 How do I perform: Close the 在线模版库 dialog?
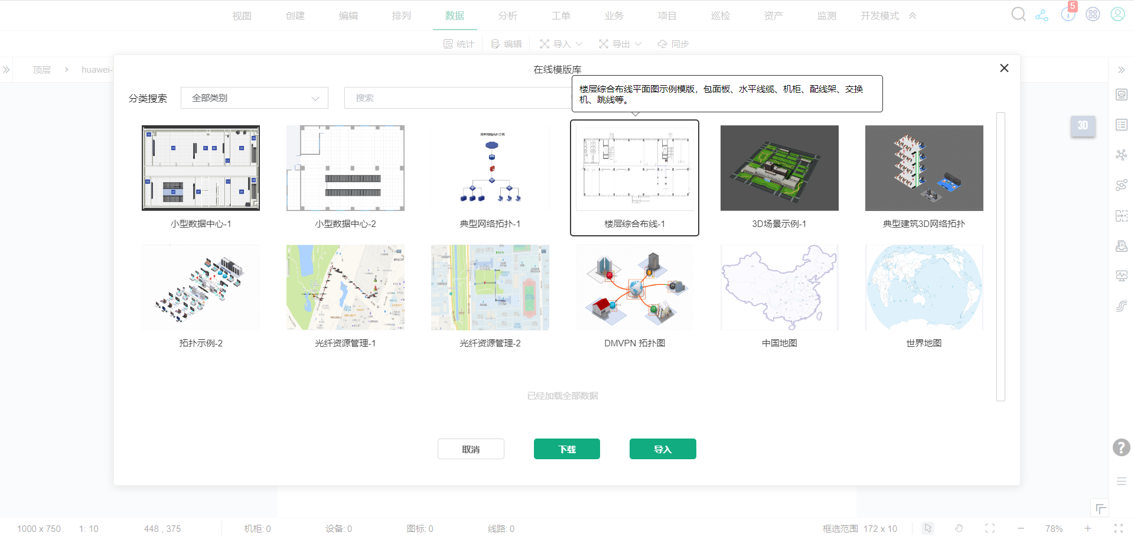[1004, 68]
